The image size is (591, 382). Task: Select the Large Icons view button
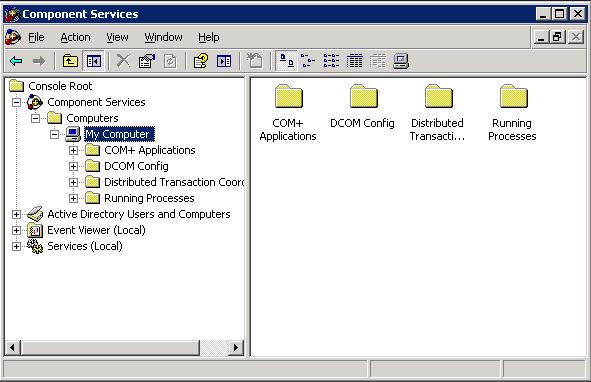coord(286,61)
